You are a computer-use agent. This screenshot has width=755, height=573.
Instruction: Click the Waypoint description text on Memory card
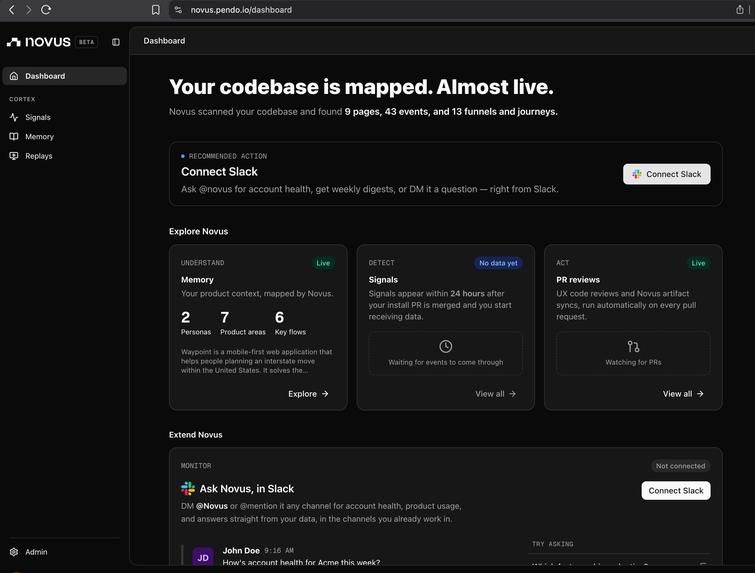(257, 361)
